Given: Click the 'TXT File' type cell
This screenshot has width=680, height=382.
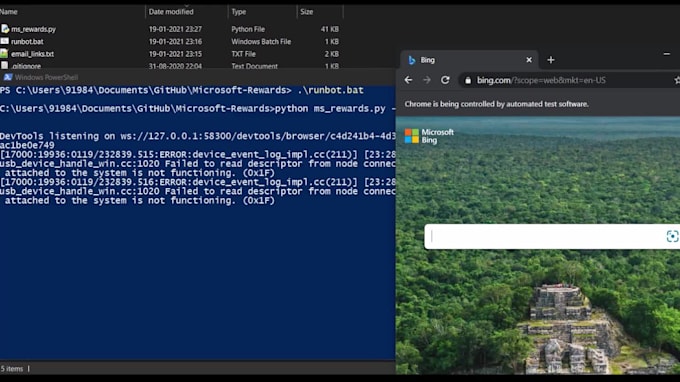Looking at the screenshot, I should 243,54.
